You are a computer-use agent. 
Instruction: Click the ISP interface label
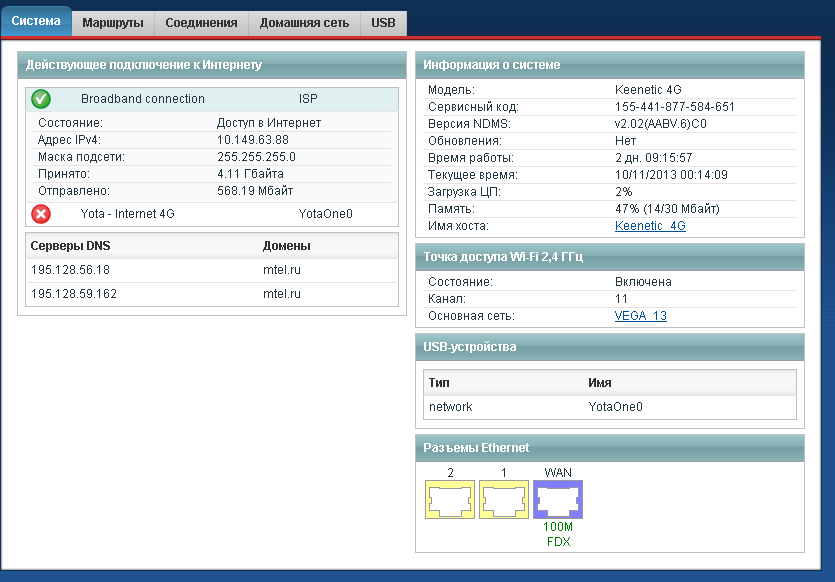pyautogui.click(x=308, y=99)
